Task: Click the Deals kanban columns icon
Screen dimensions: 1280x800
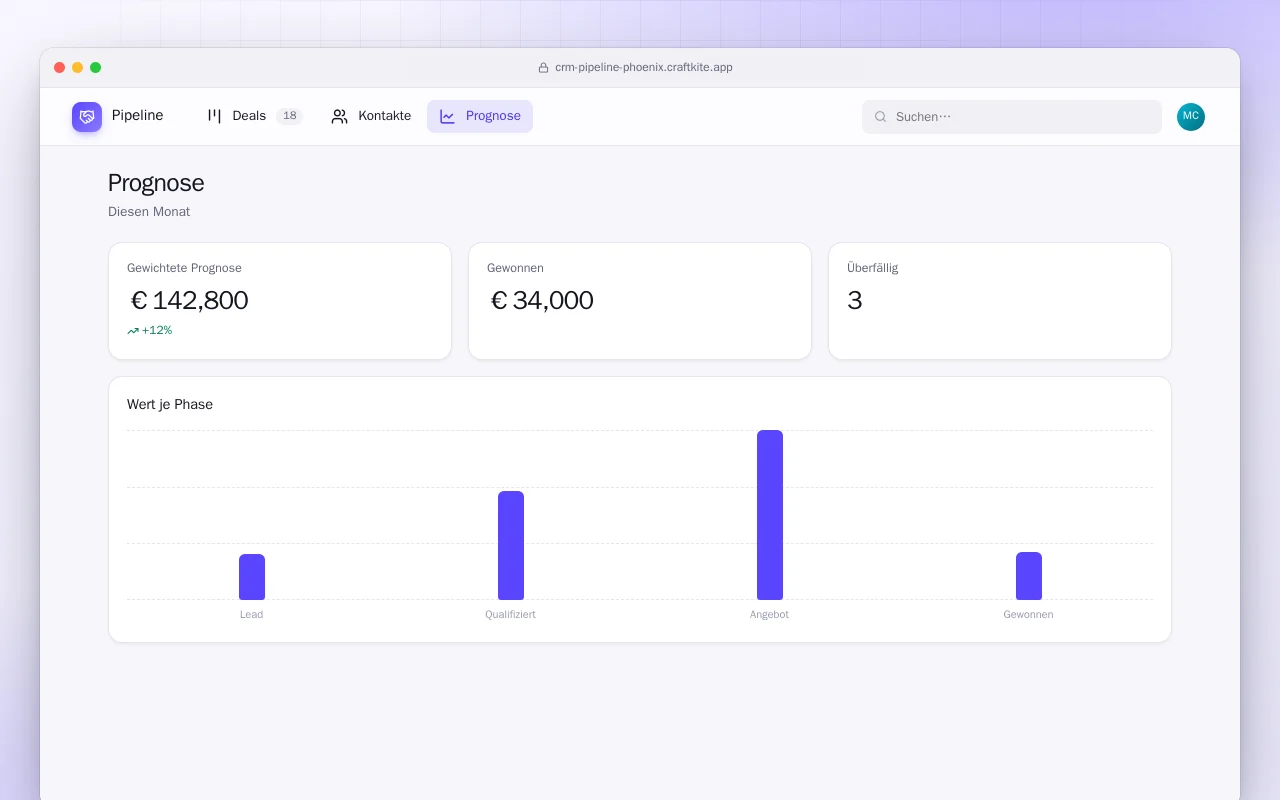Action: [214, 116]
